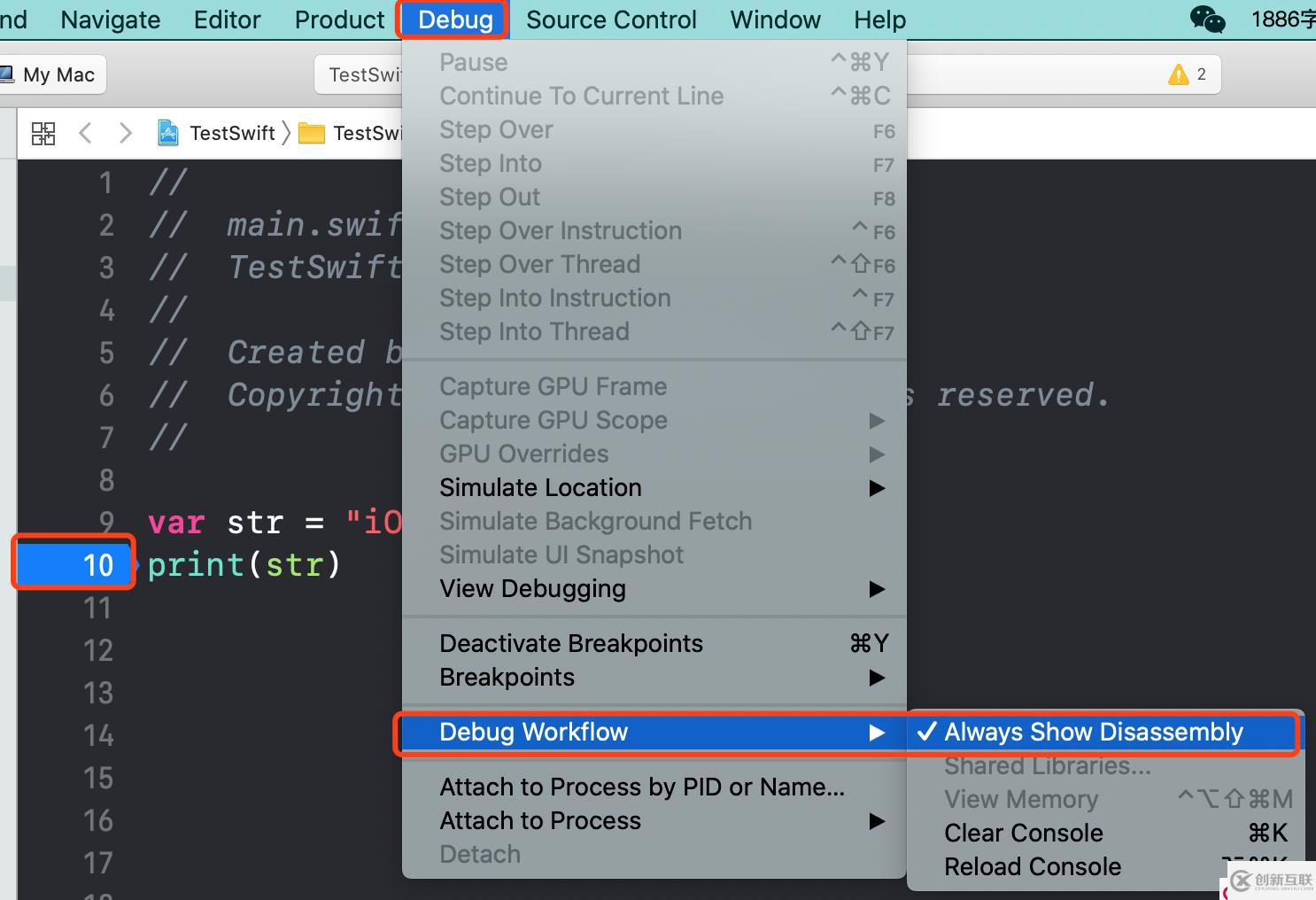
Task: Click line number 14 in the gutter
Action: pyautogui.click(x=98, y=735)
